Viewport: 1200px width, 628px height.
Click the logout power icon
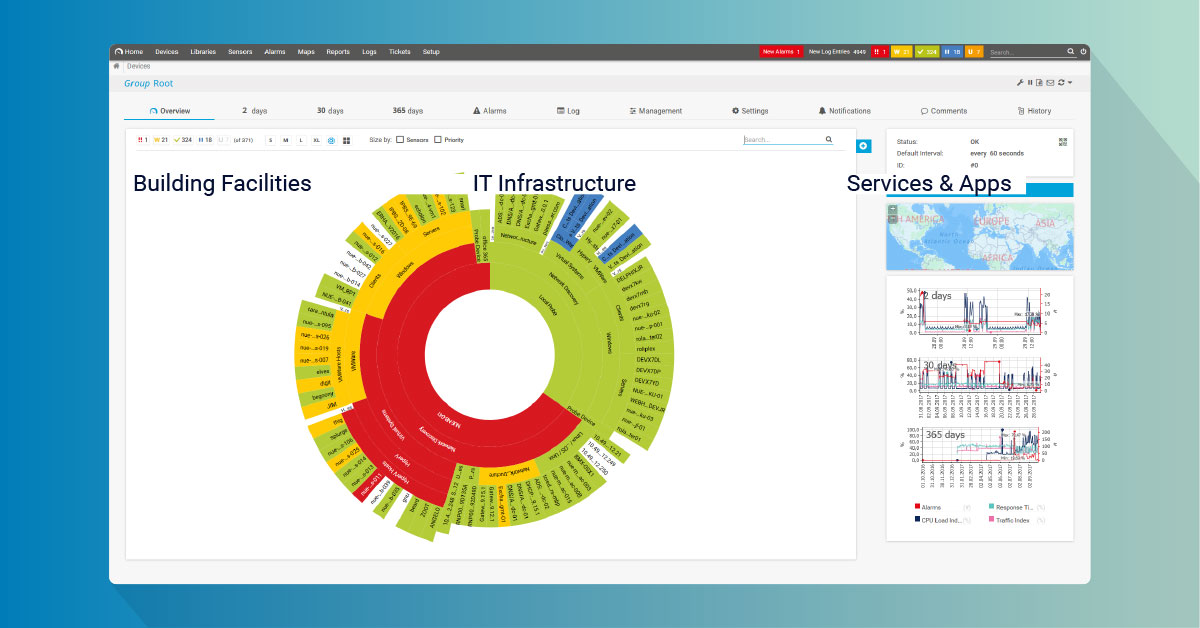tap(1083, 51)
